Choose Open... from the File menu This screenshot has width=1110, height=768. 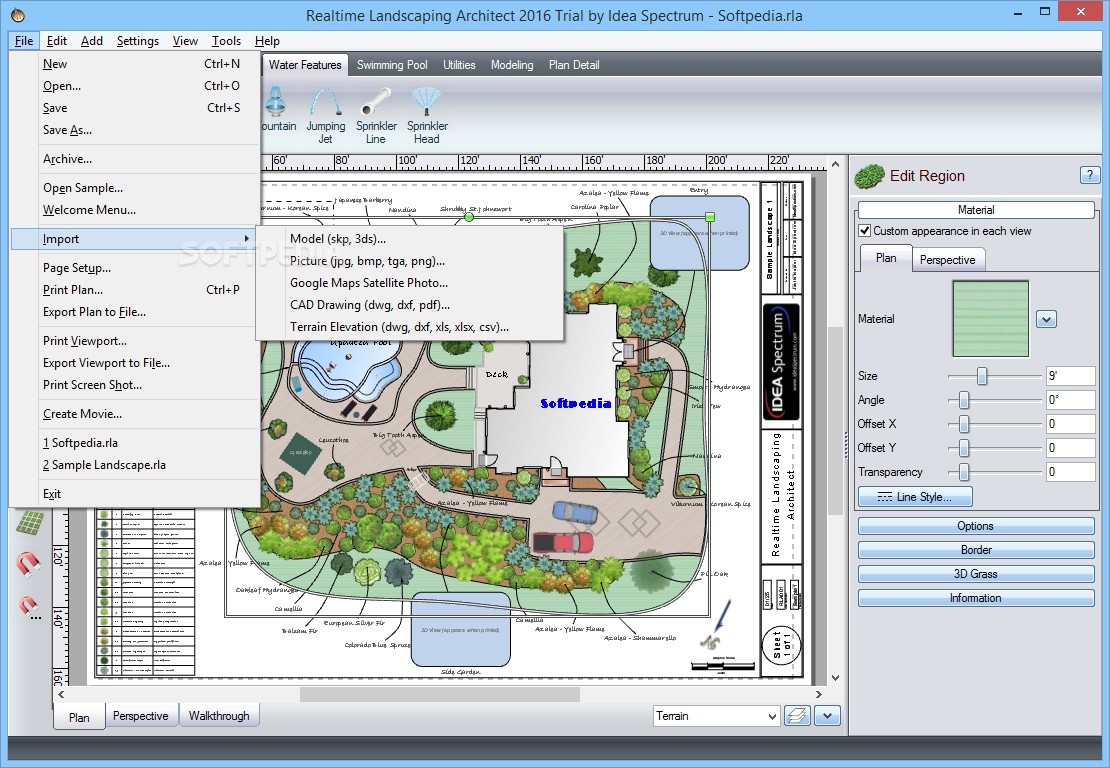(x=135, y=86)
